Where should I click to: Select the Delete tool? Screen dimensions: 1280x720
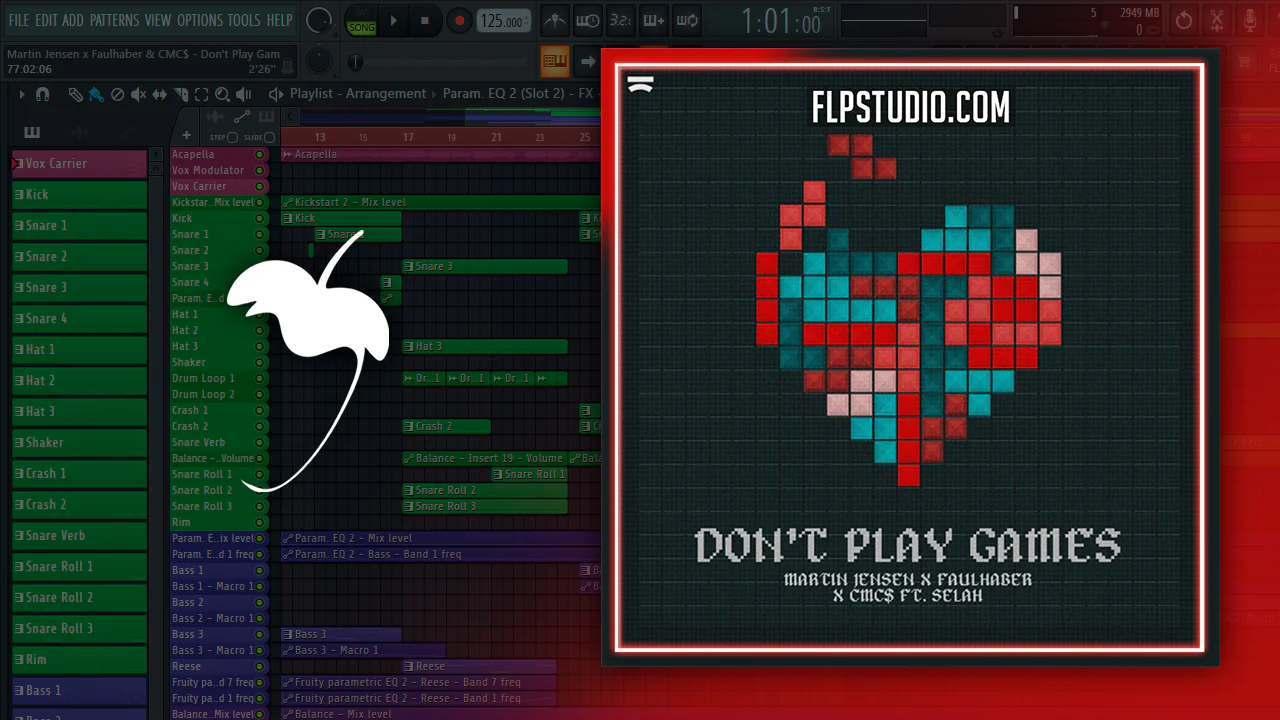(x=117, y=94)
